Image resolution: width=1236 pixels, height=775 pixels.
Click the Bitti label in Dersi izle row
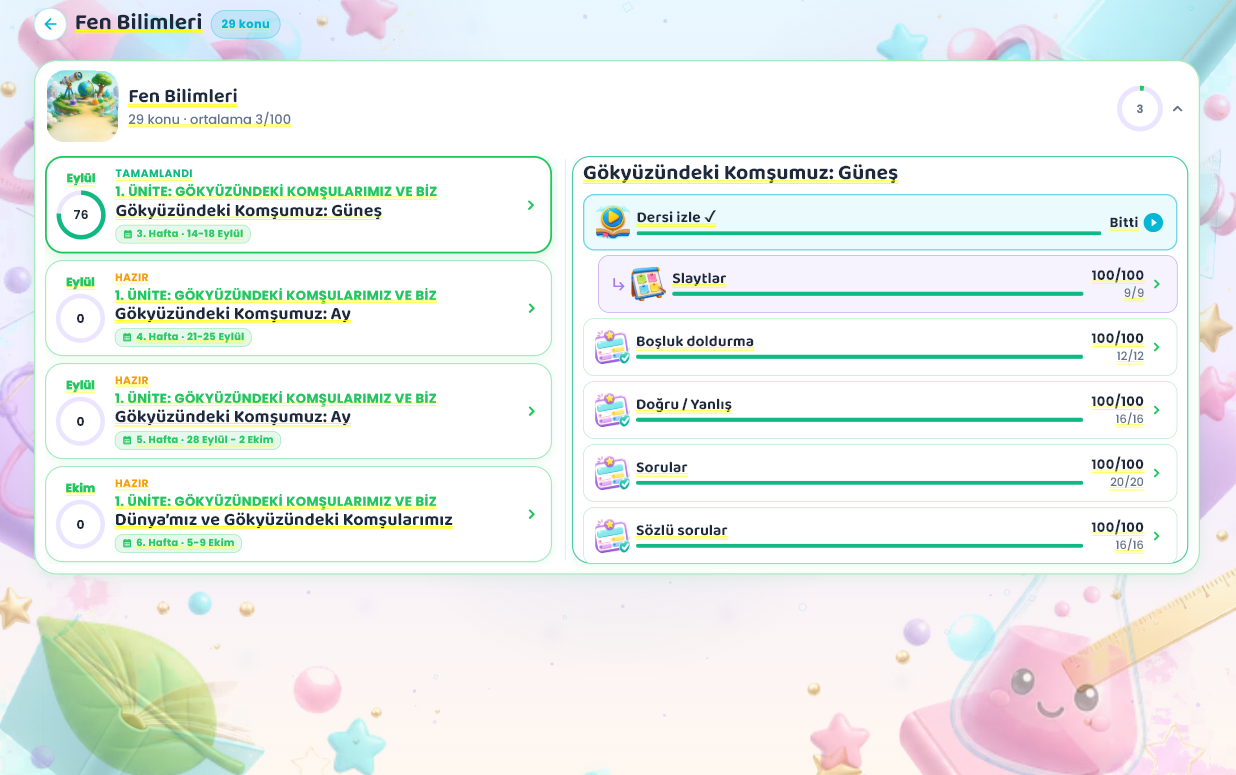[x=1124, y=222]
